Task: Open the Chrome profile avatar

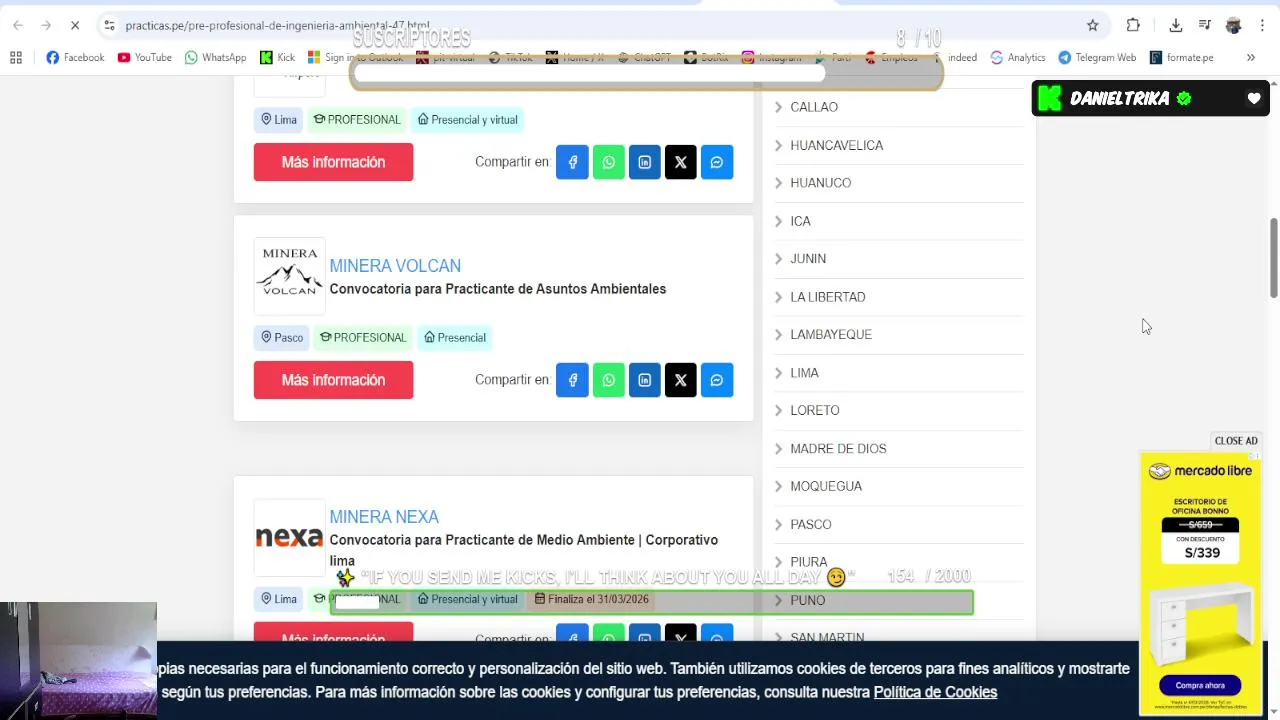Action: (1234, 25)
